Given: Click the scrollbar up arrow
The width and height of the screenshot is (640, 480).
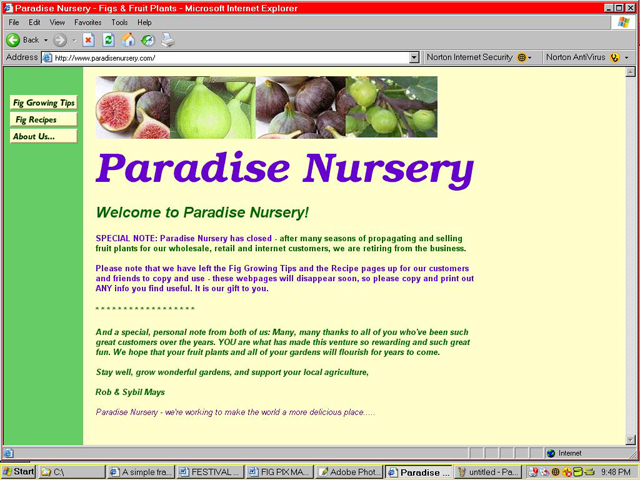Looking at the screenshot, I should pyautogui.click(x=630, y=72).
